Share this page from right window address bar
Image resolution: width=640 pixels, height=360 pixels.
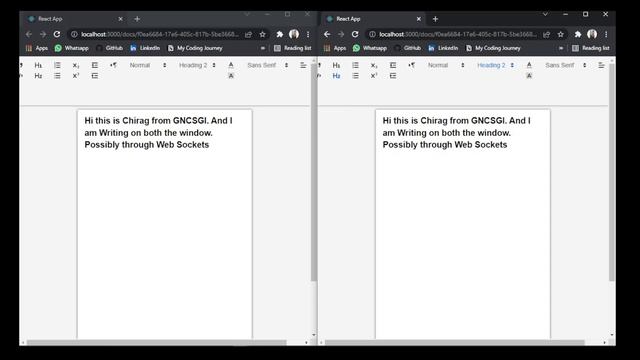click(x=546, y=34)
